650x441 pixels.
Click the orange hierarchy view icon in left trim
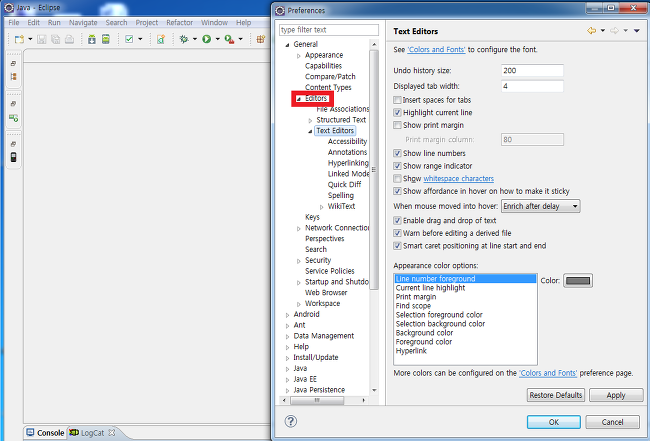14,77
